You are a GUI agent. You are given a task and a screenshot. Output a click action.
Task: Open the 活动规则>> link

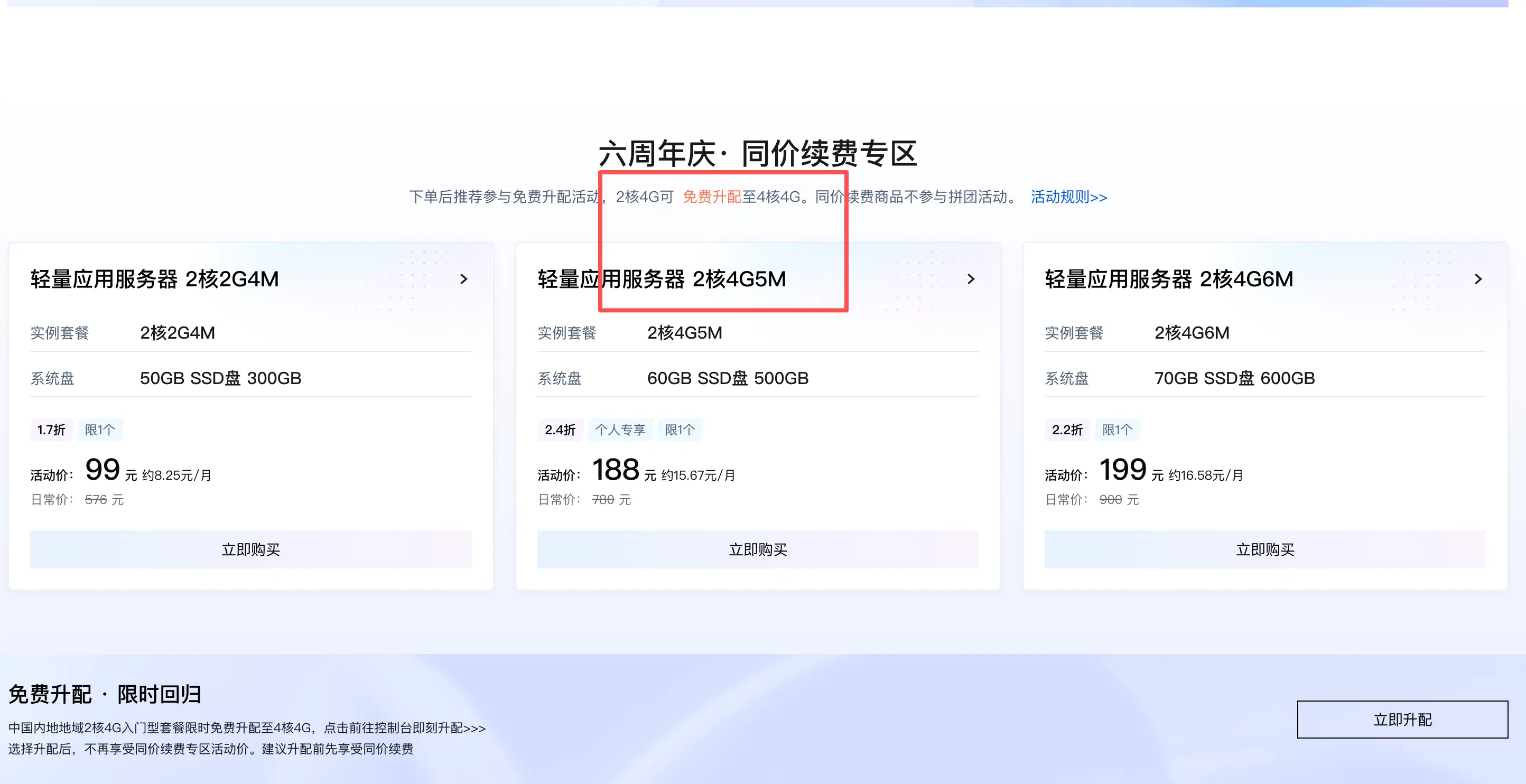click(1068, 197)
